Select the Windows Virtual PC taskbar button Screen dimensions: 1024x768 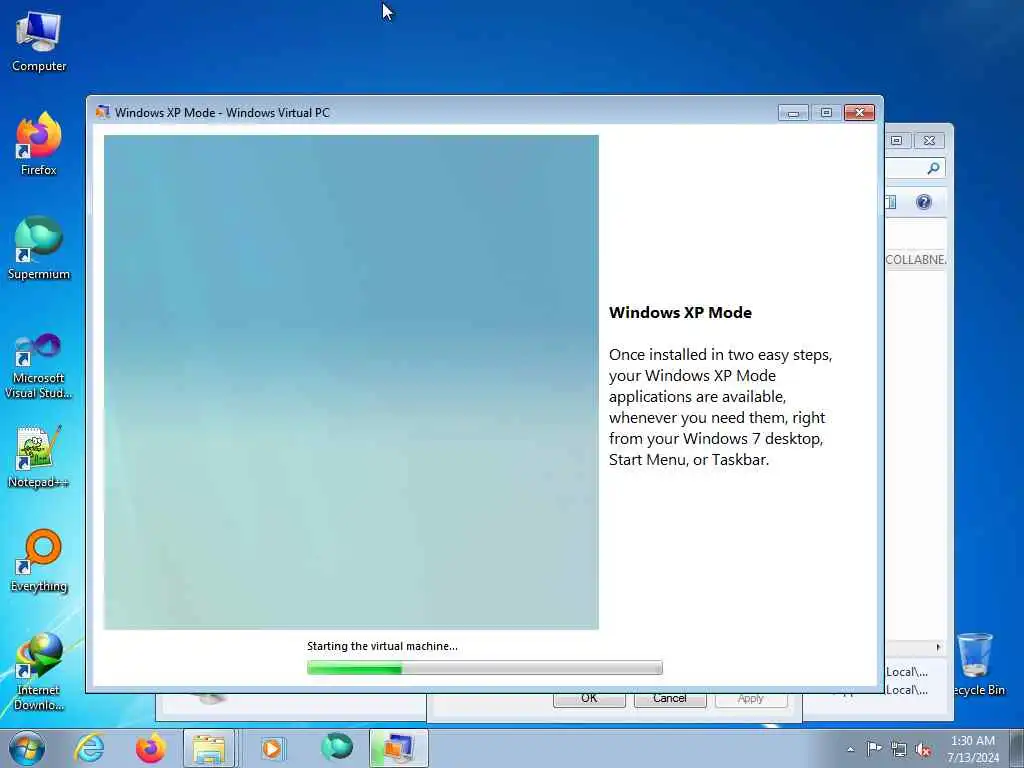(399, 748)
